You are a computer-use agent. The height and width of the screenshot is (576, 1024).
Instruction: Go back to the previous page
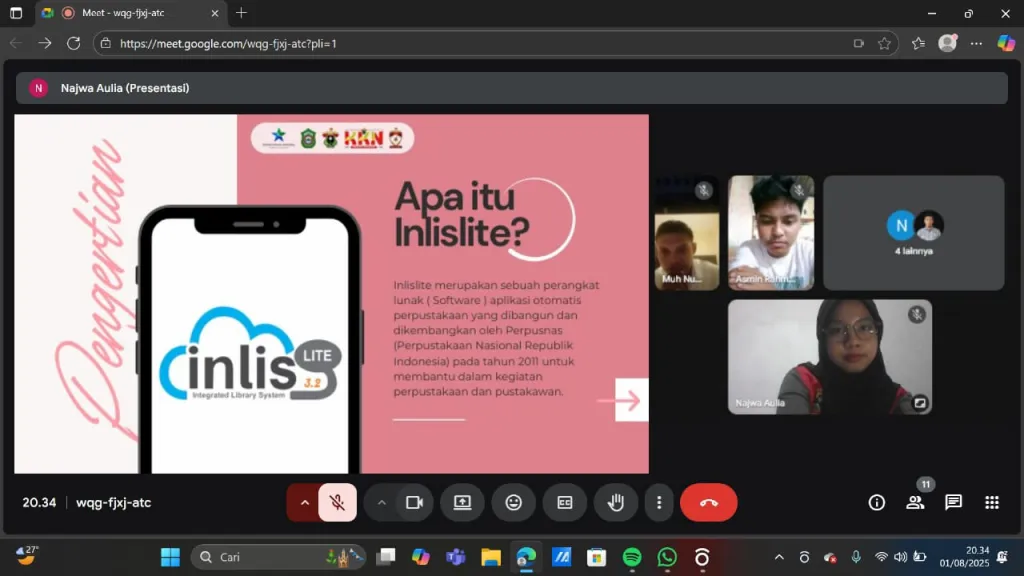point(16,44)
